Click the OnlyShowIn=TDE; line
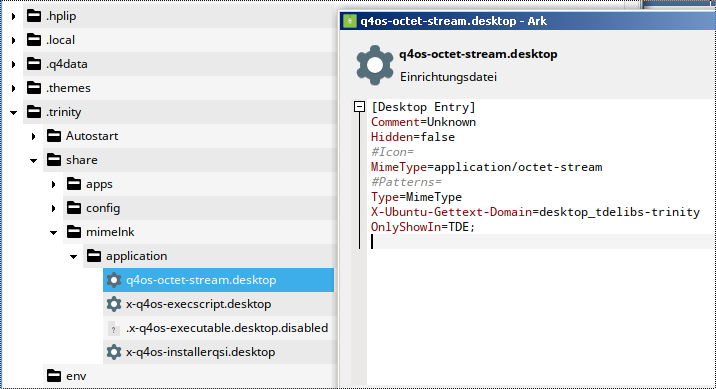This screenshot has height=389, width=716. pos(423,227)
